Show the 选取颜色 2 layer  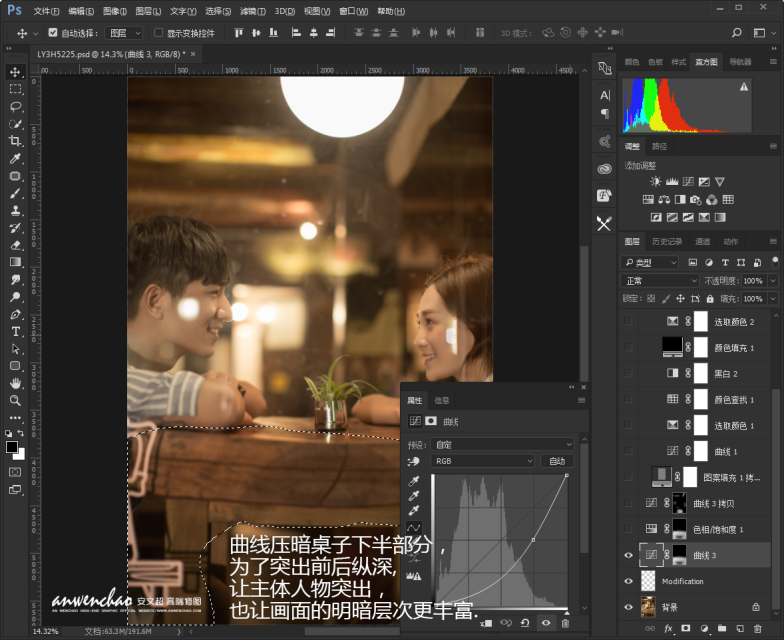(628, 322)
